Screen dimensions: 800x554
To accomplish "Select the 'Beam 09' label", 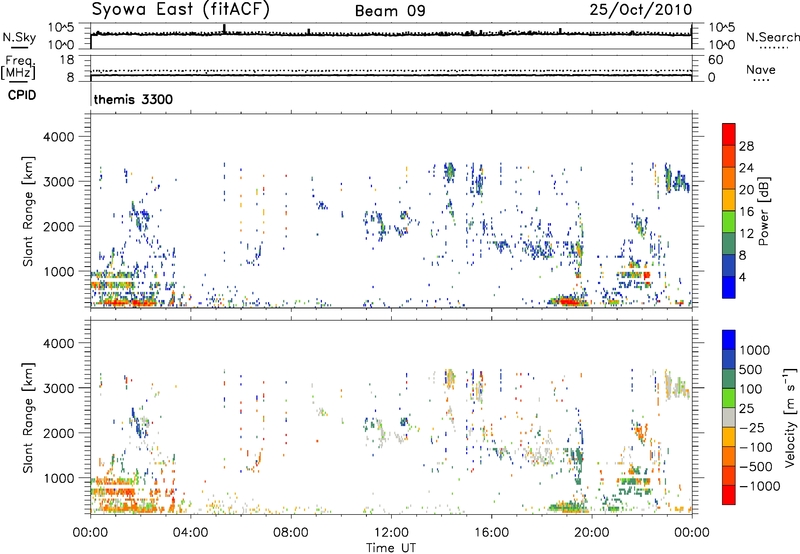I will pos(390,11).
